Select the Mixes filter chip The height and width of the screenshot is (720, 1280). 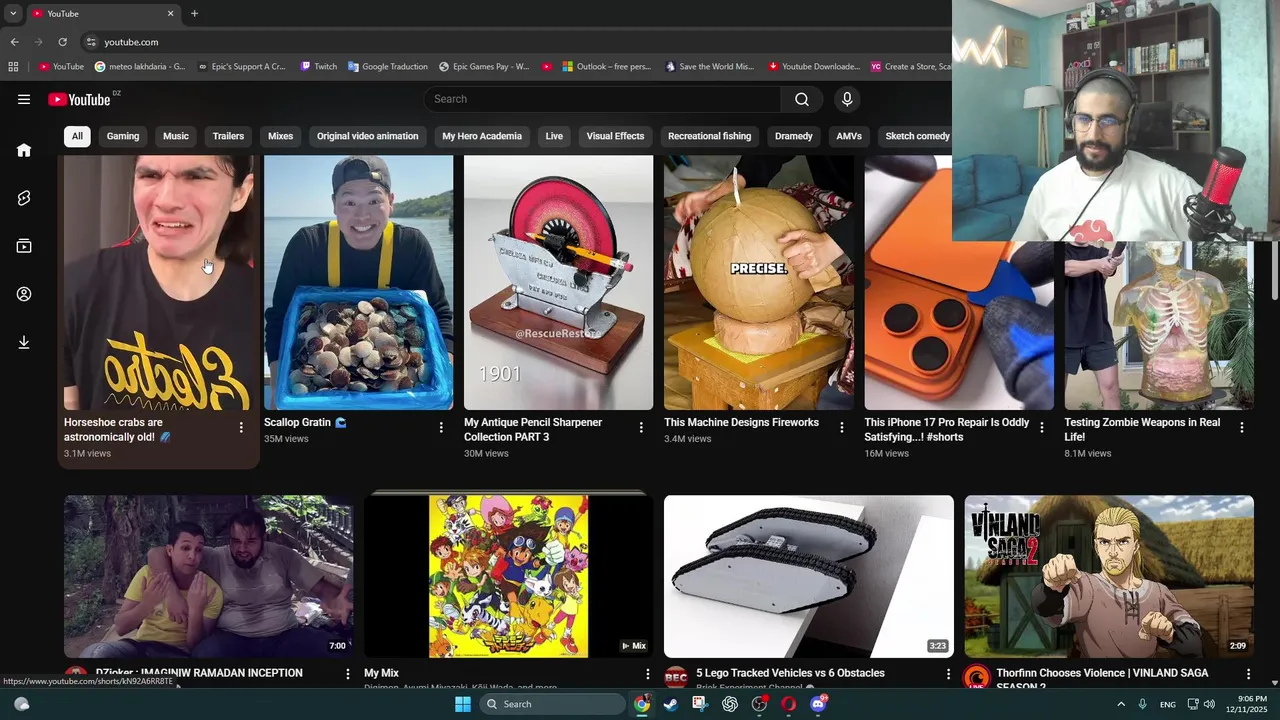click(x=281, y=136)
